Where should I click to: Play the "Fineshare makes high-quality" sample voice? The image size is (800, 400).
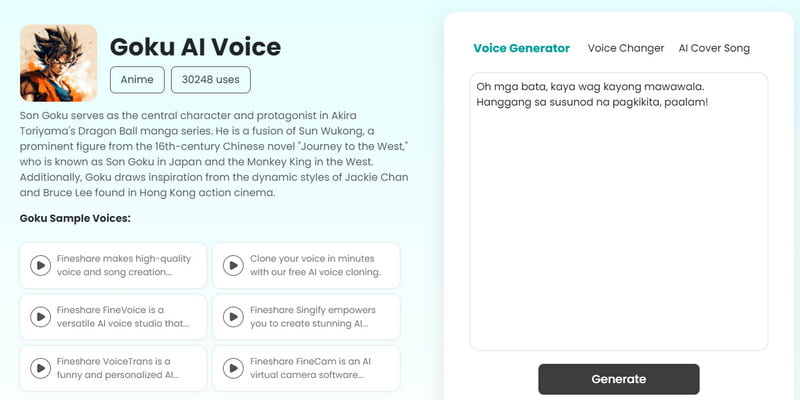(x=40, y=265)
